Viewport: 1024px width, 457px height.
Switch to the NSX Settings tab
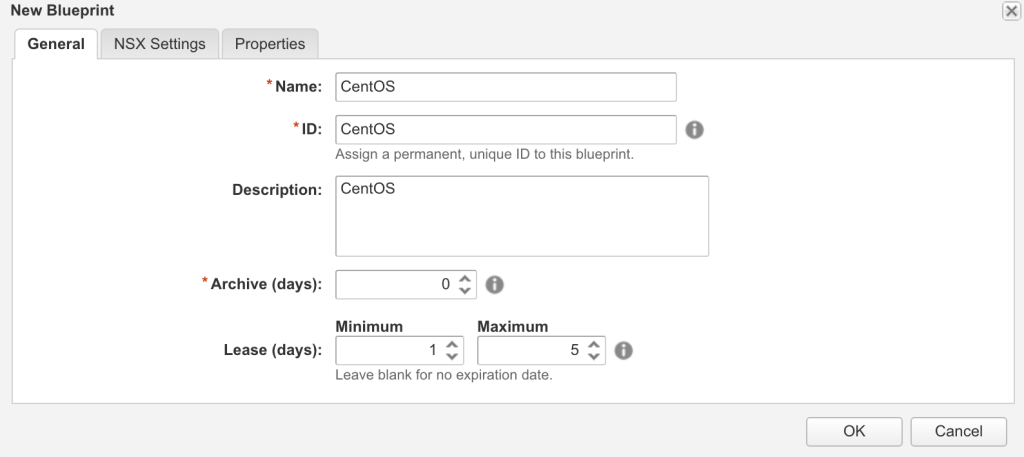pos(160,44)
